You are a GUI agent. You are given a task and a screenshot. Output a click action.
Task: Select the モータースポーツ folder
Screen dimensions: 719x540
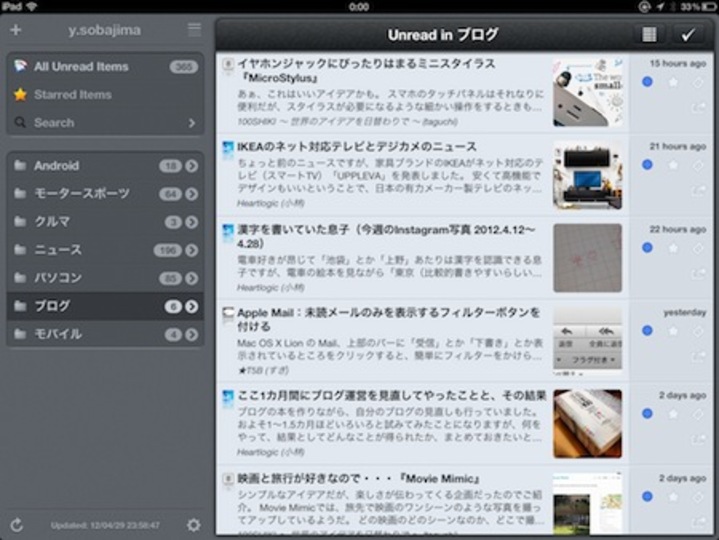point(105,194)
